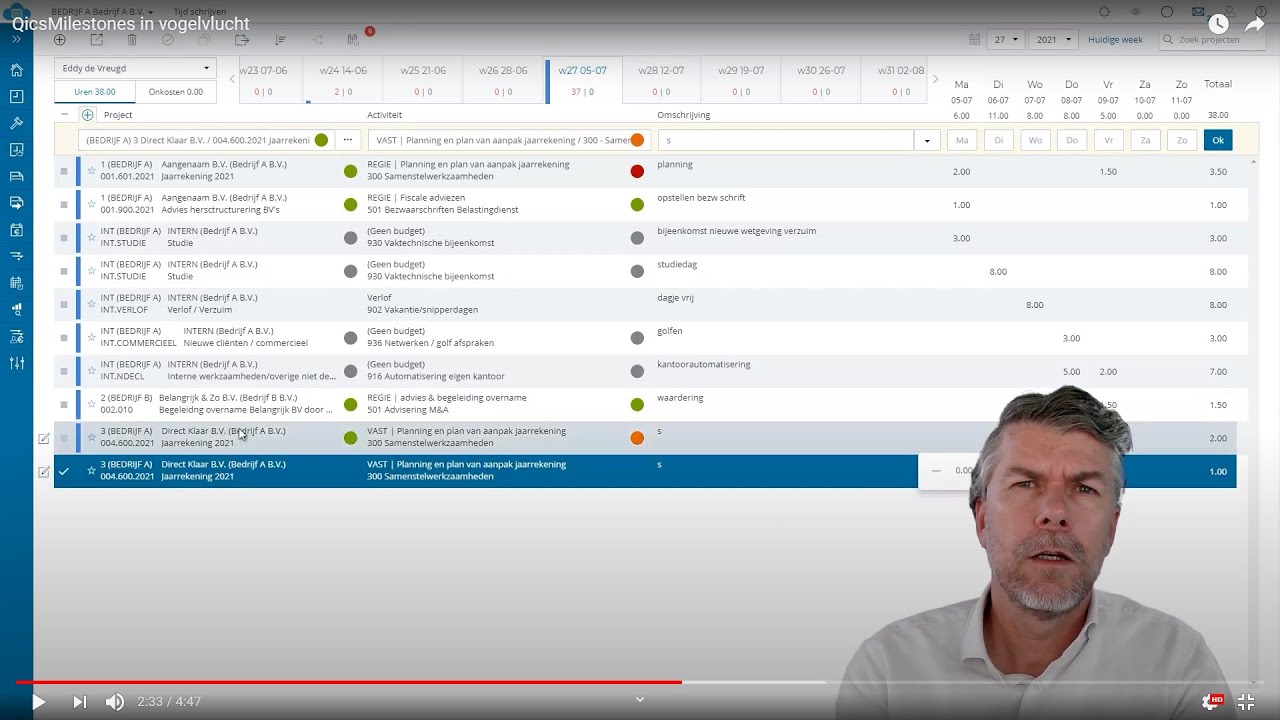Viewport: 1280px width, 720px height.
Task: Open the help question mark icon
Action: pyautogui.click(x=1260, y=12)
